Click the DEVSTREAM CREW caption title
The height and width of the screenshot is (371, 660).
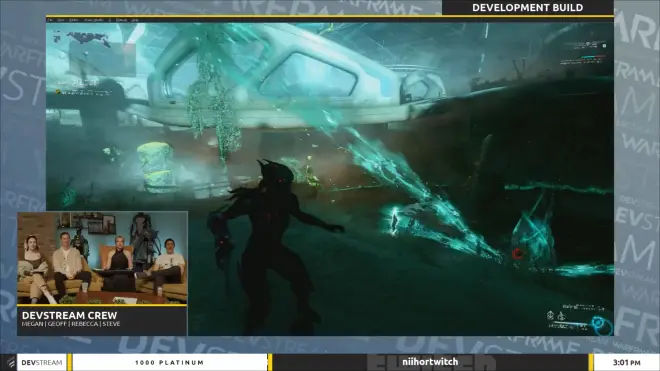69,315
